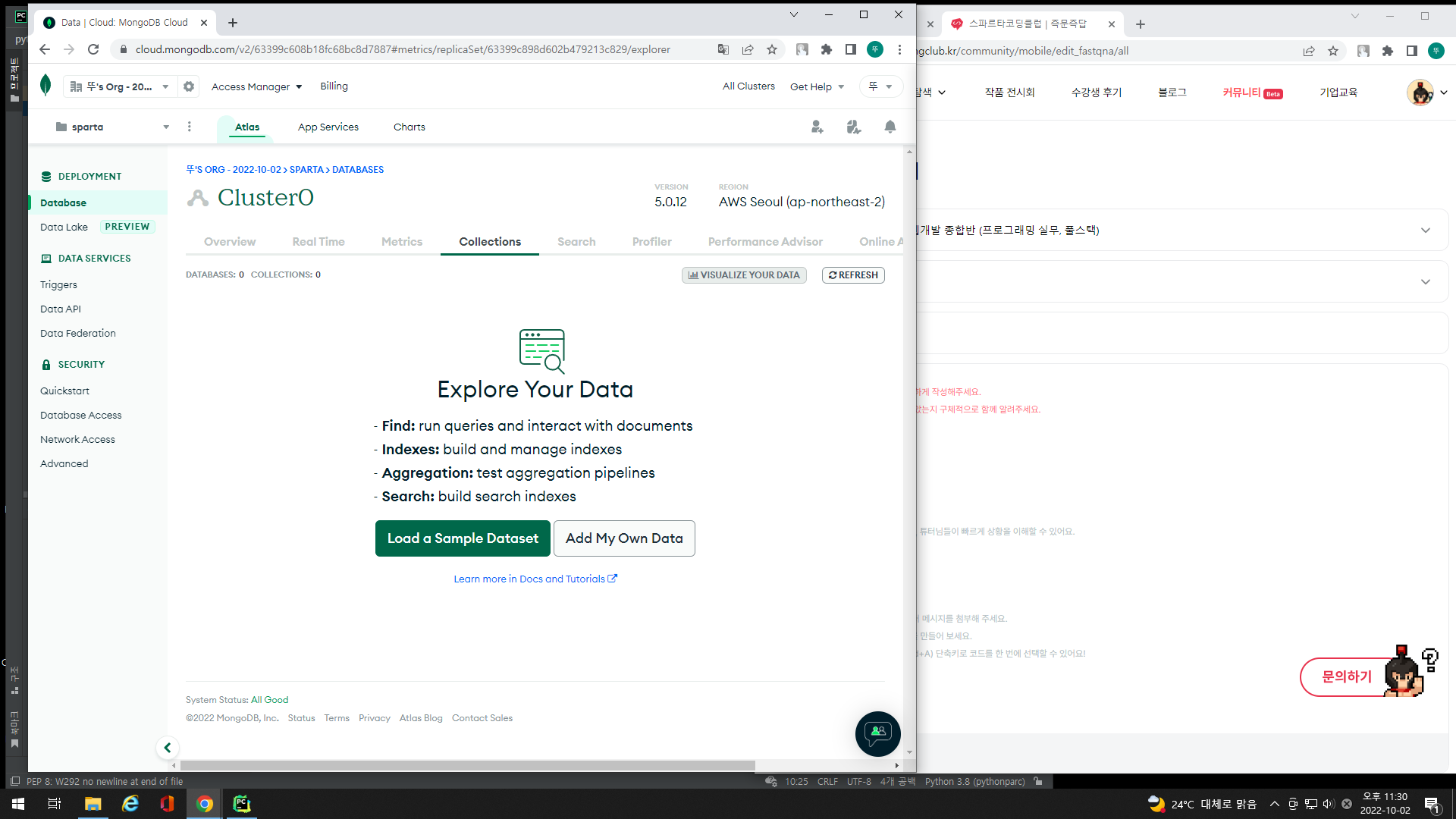Click VISUALIZE YOUR DATA button
The width and height of the screenshot is (1456, 819).
tap(744, 275)
